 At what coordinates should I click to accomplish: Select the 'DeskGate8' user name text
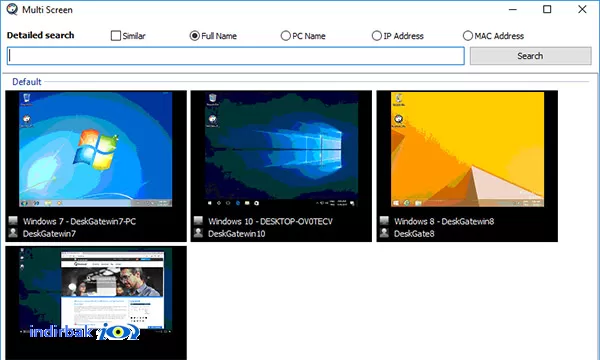[x=414, y=233]
